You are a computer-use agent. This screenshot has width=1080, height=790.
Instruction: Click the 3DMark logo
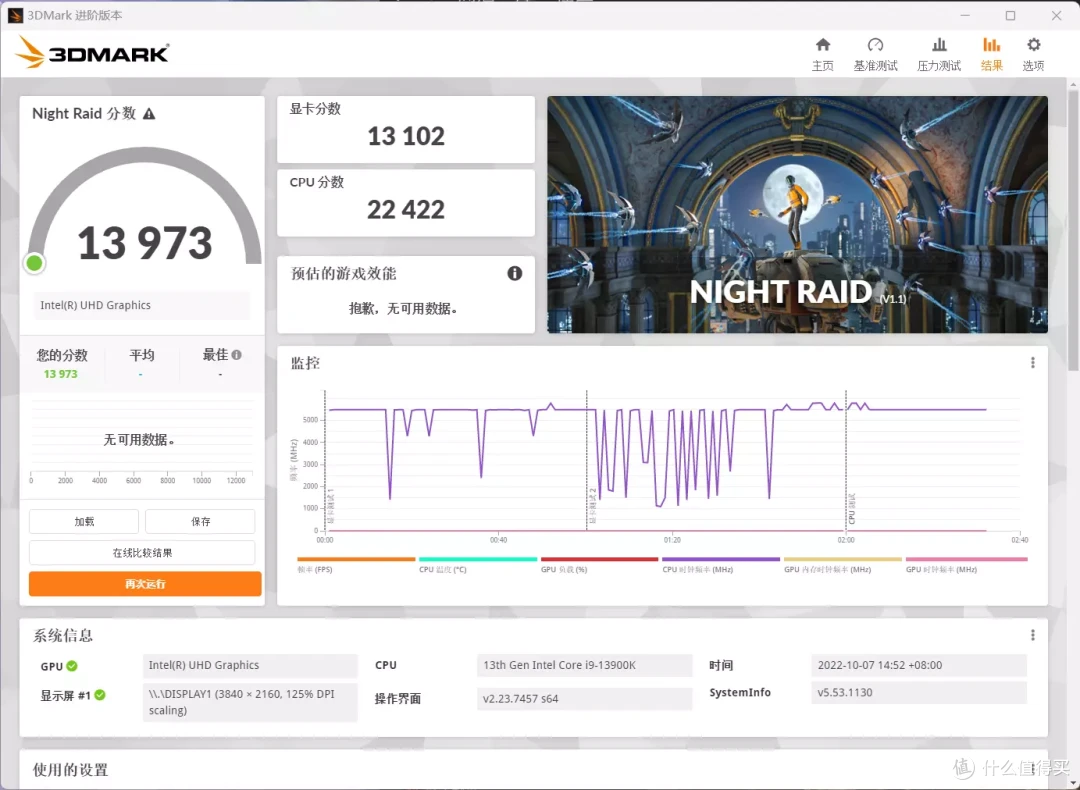92,52
